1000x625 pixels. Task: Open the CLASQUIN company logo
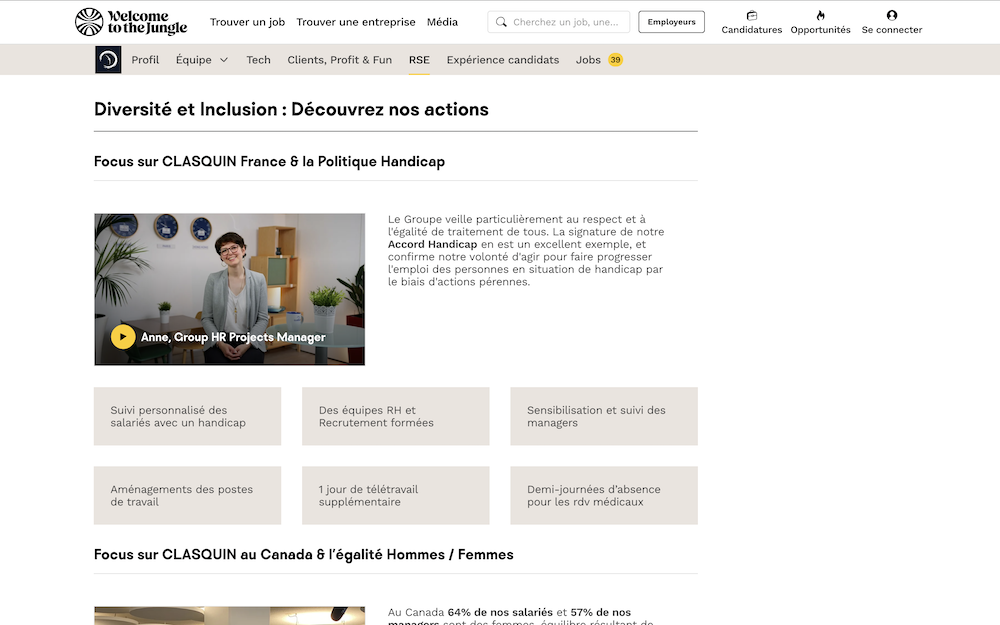108,60
